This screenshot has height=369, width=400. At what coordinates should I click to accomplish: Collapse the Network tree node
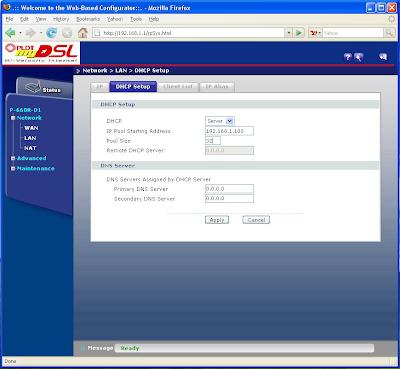(13, 118)
